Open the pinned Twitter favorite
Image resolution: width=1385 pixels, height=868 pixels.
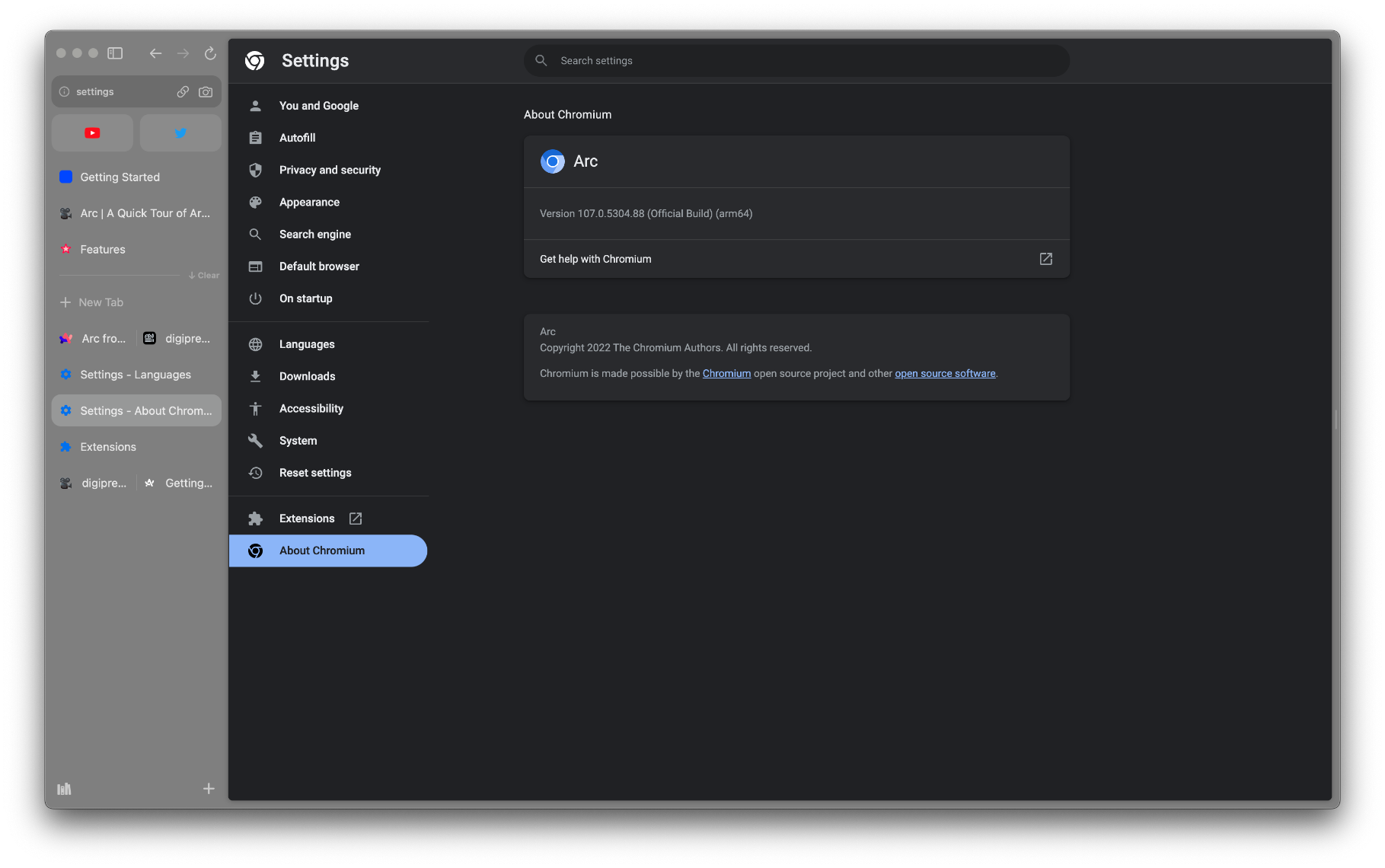[x=180, y=133]
